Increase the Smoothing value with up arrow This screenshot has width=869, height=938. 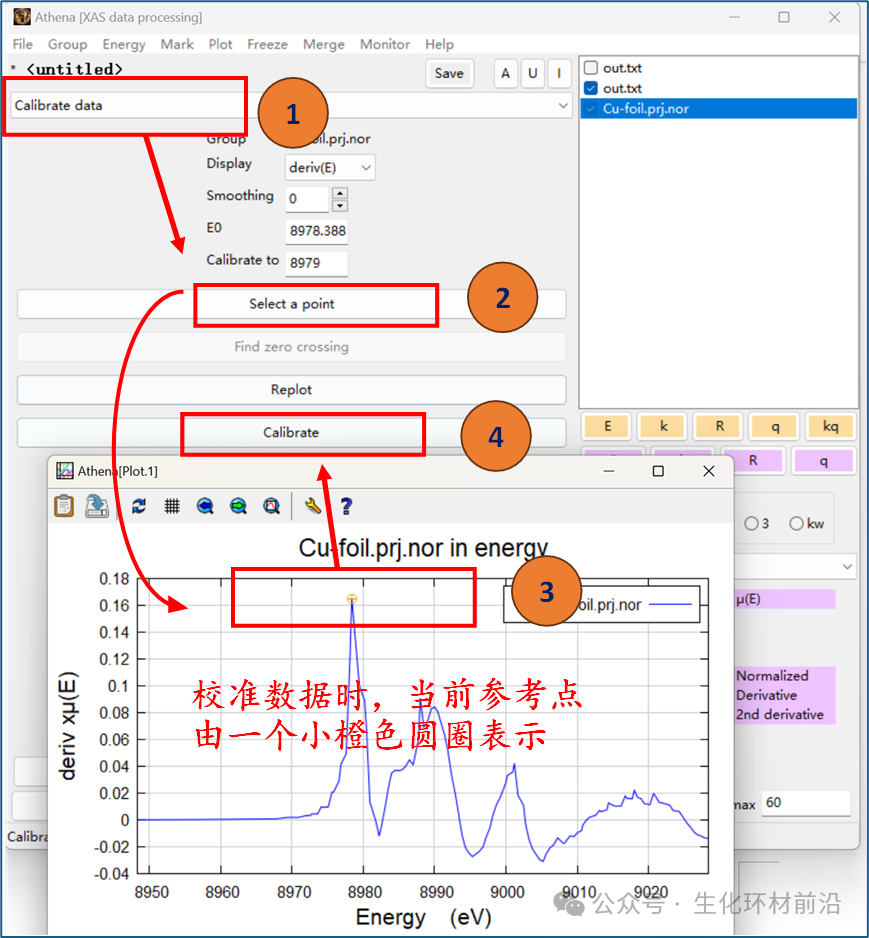point(340,193)
